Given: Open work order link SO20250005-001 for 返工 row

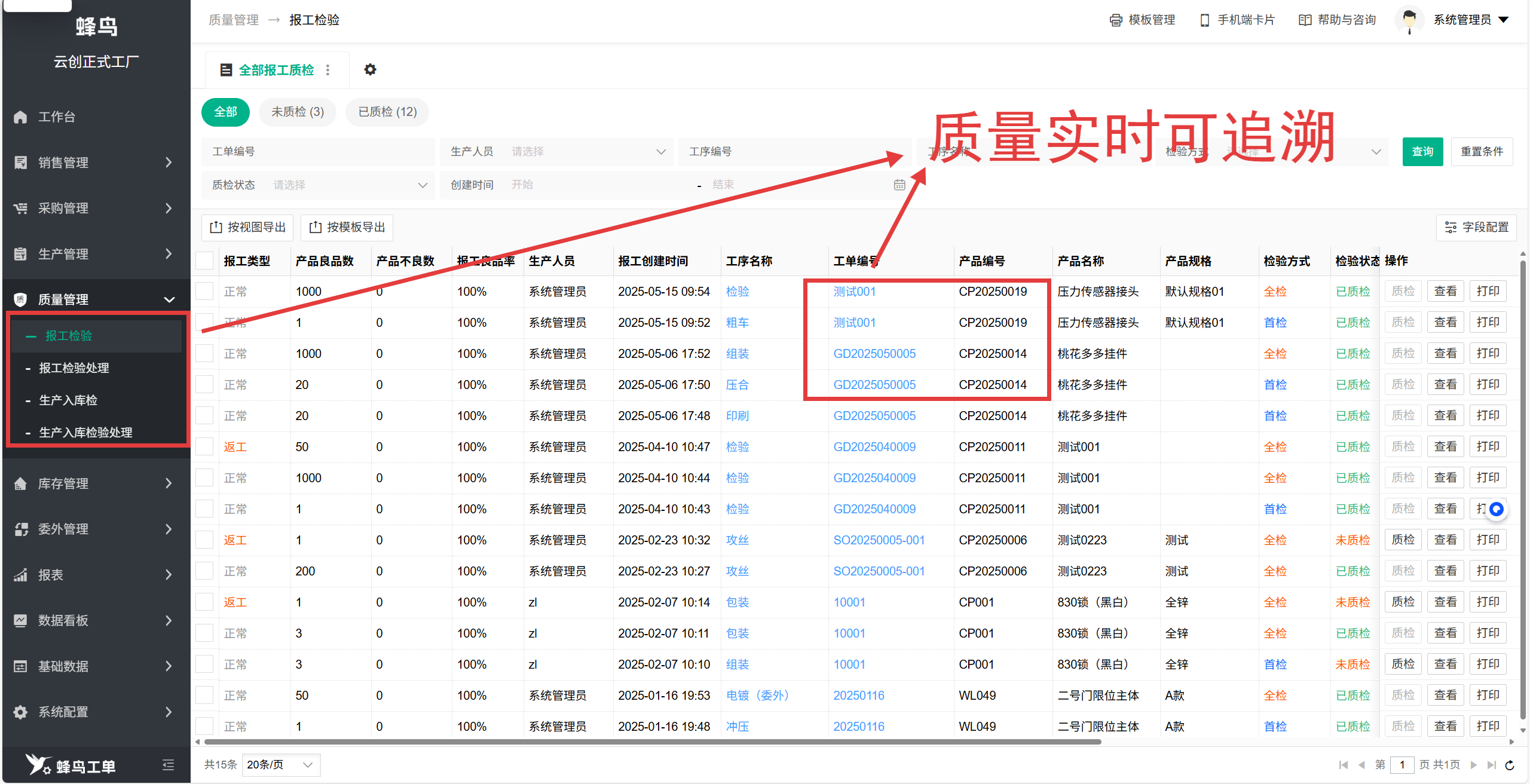Looking at the screenshot, I should point(879,540).
